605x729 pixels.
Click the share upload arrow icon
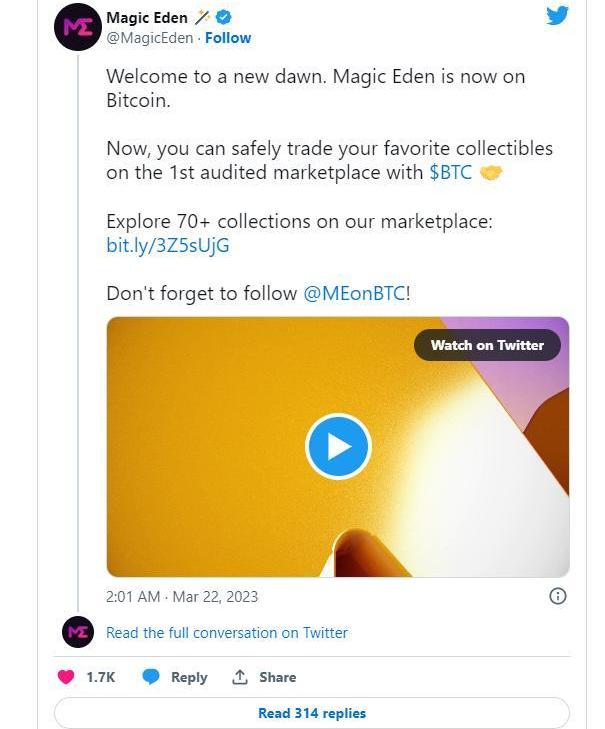[x=240, y=677]
